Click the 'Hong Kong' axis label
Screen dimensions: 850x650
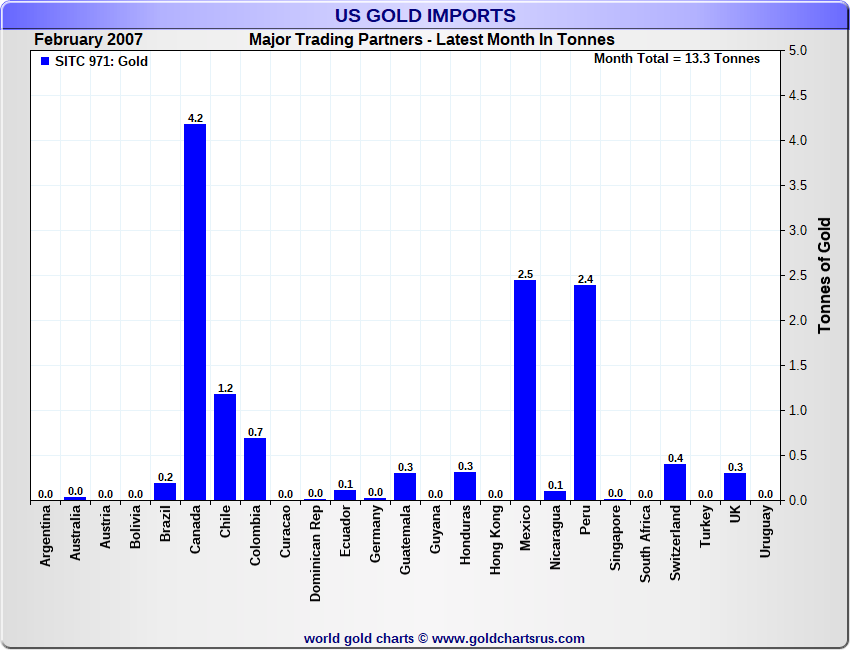495,540
